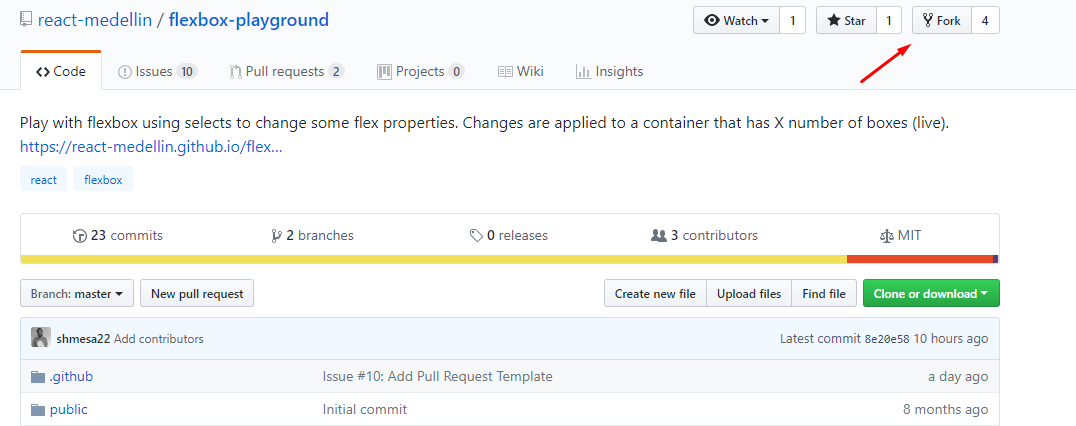
Task: View the 0 releases page
Action: click(508, 235)
